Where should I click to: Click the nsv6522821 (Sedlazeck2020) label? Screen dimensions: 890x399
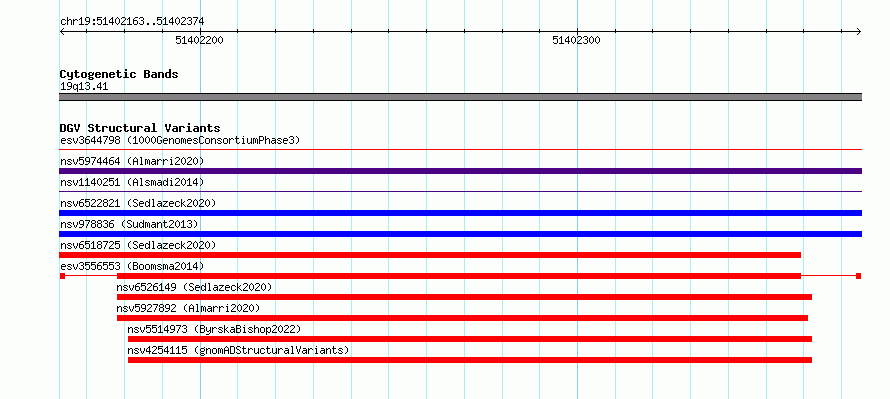tap(138, 203)
